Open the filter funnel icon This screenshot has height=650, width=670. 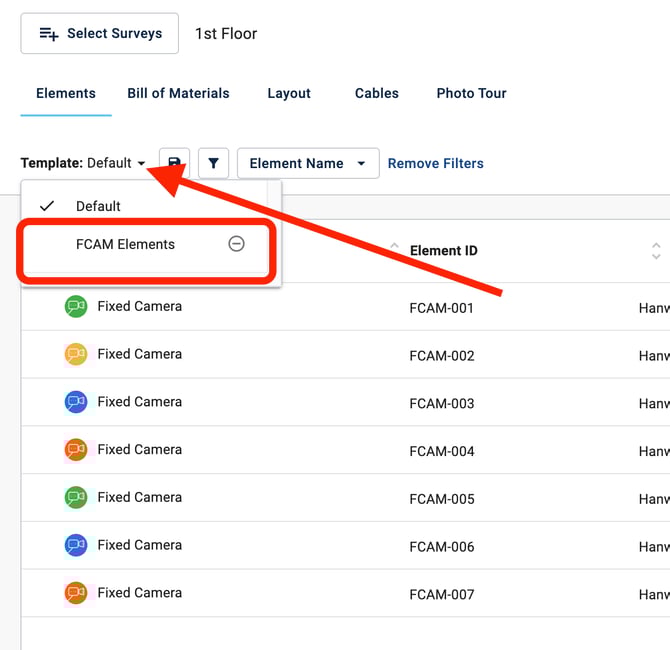[x=214, y=163]
